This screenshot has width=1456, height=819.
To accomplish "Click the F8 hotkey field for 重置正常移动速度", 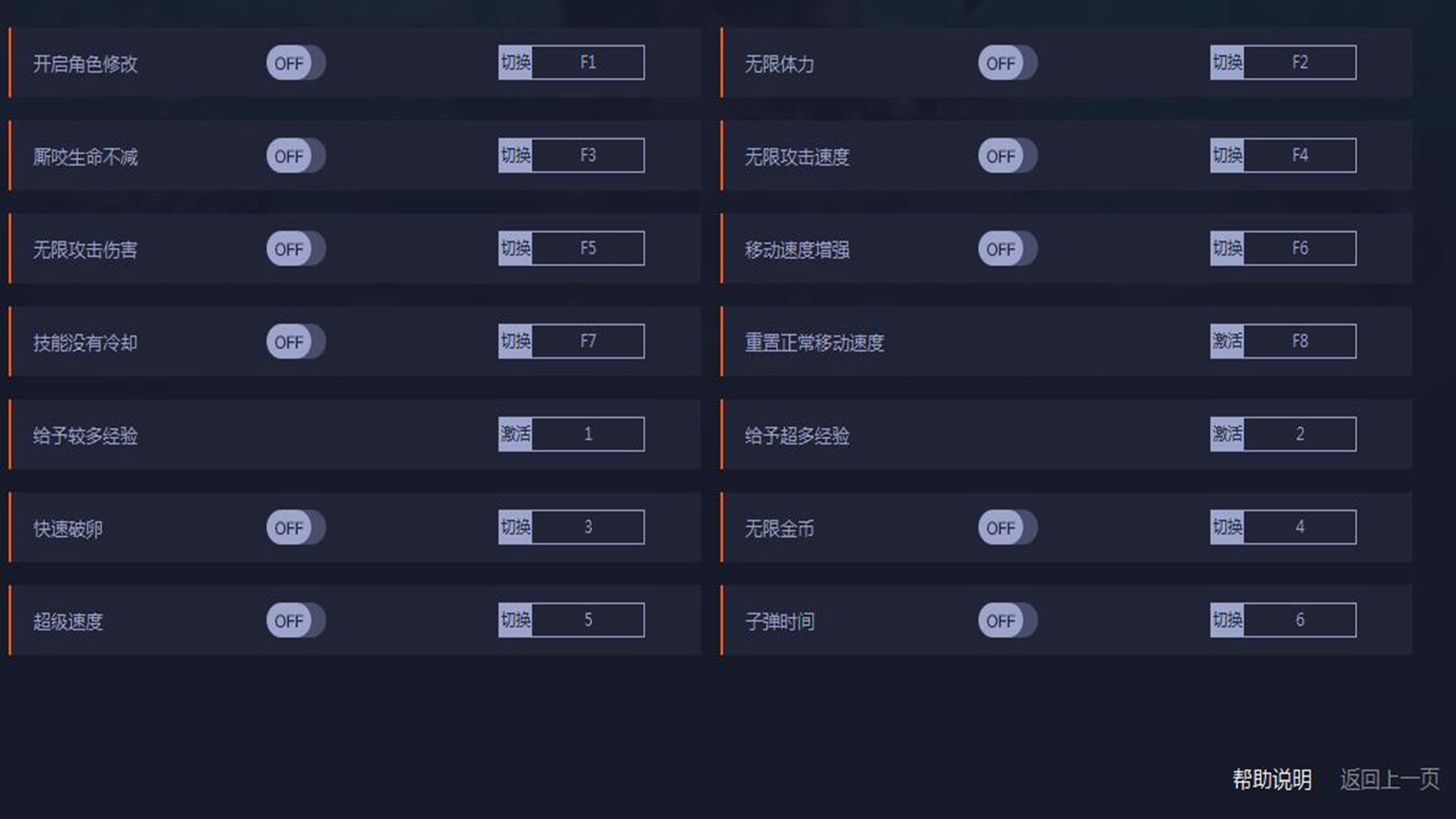I will coord(1300,341).
